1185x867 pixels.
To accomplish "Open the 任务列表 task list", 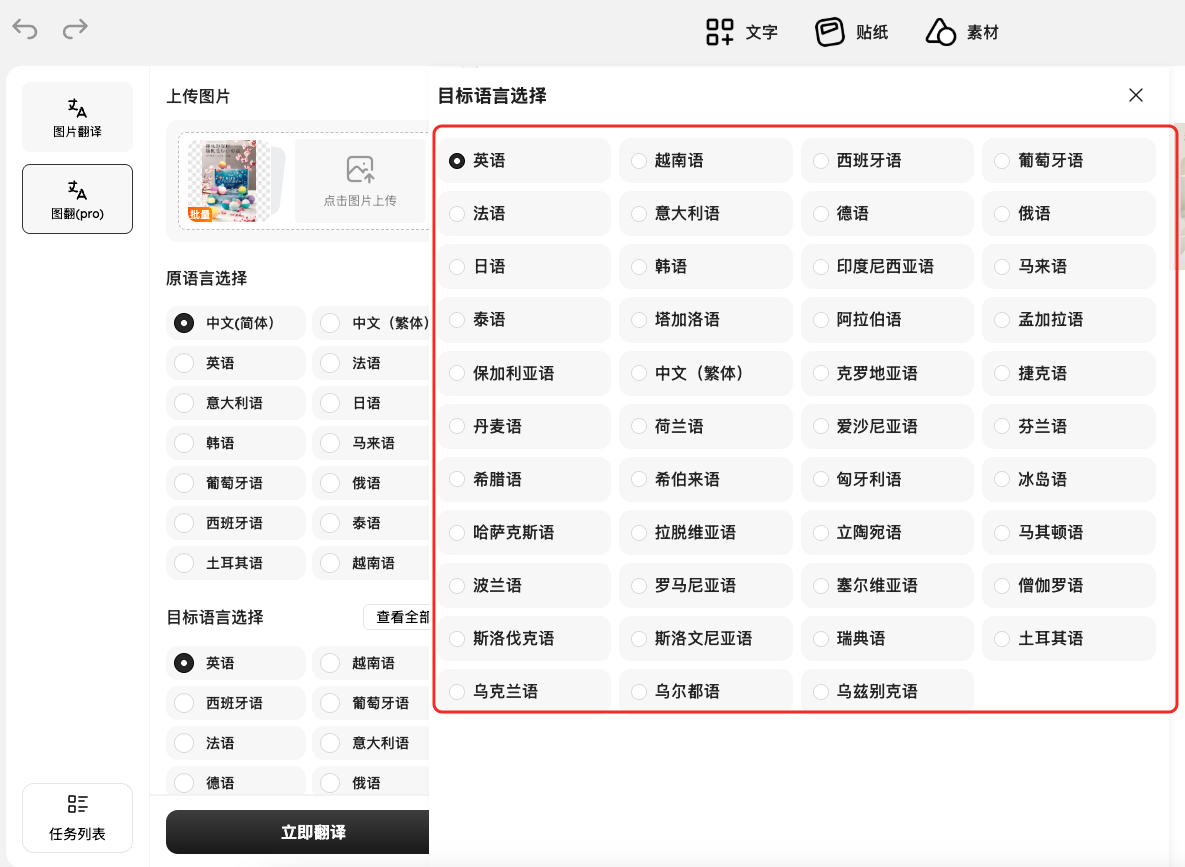I will pyautogui.click(x=77, y=818).
